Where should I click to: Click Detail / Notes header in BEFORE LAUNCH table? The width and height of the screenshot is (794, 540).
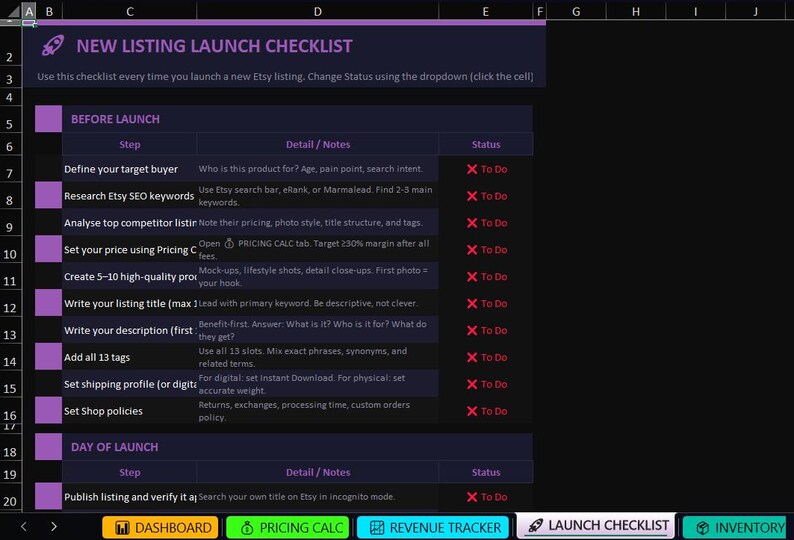(x=317, y=144)
